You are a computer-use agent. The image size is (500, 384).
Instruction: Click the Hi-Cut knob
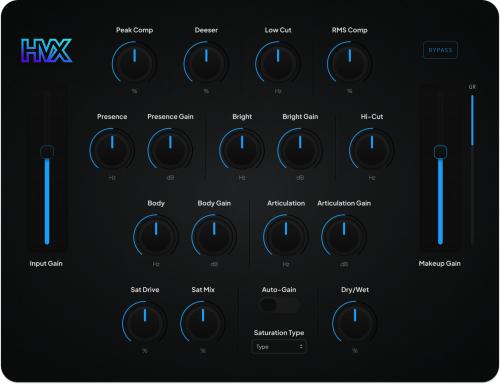click(372, 149)
